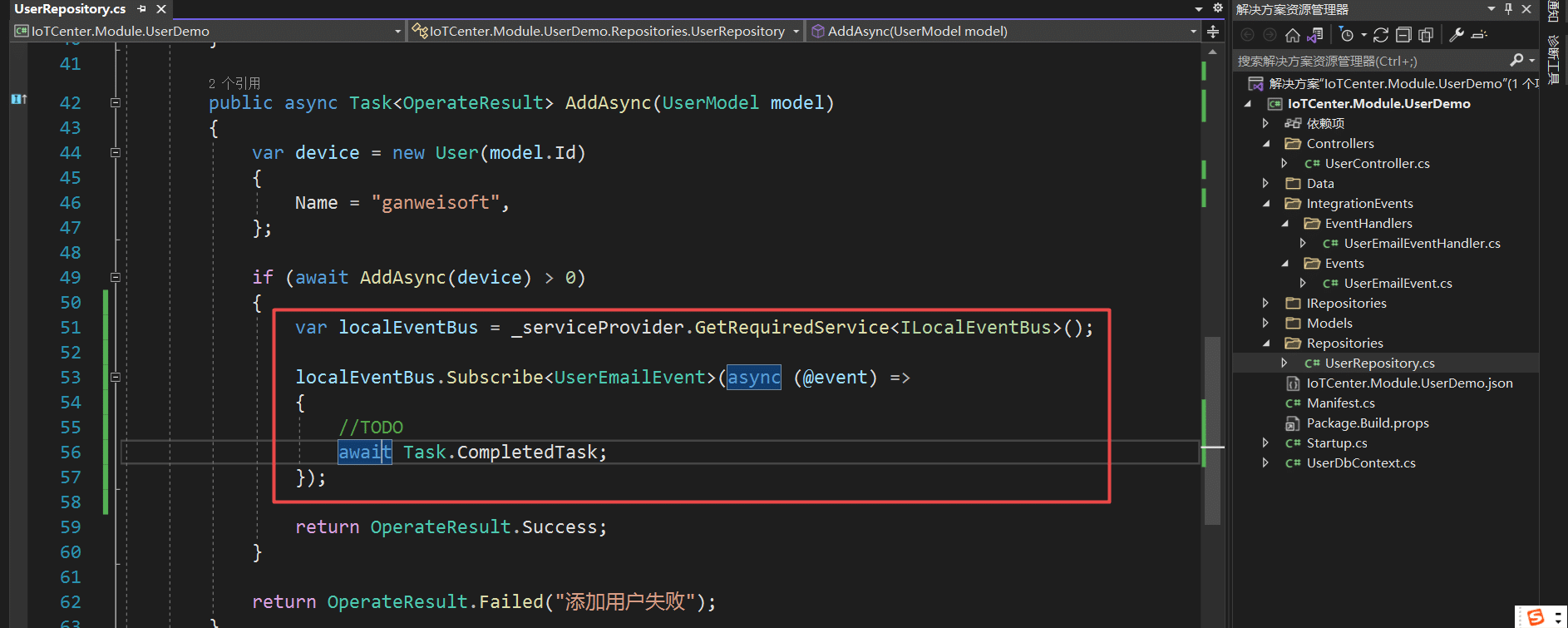1568x628 pixels.
Task: Click the interface implementation glyph at line 42
Action: pyautogui.click(x=19, y=100)
